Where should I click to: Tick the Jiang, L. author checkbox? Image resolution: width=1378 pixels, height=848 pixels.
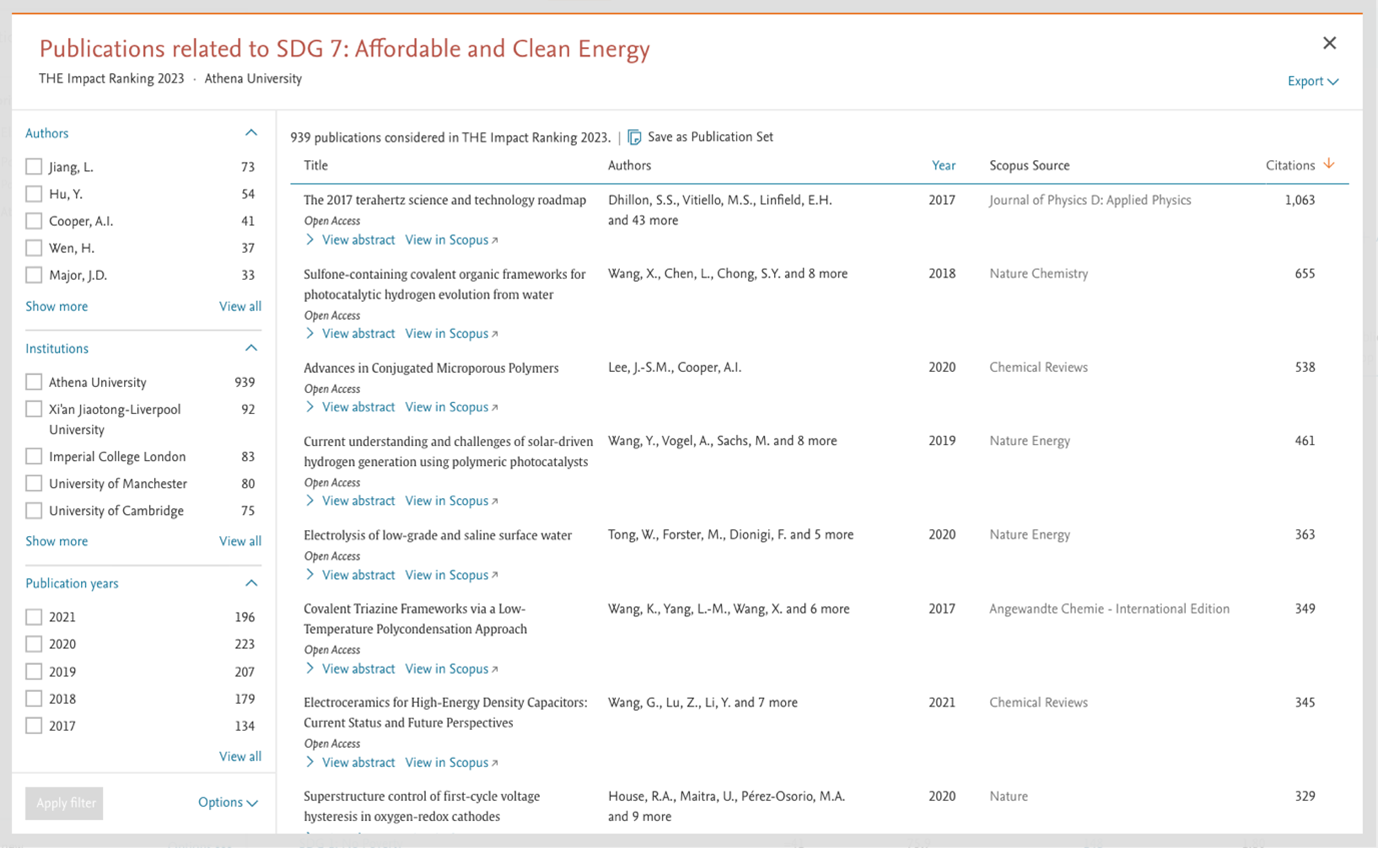34,167
